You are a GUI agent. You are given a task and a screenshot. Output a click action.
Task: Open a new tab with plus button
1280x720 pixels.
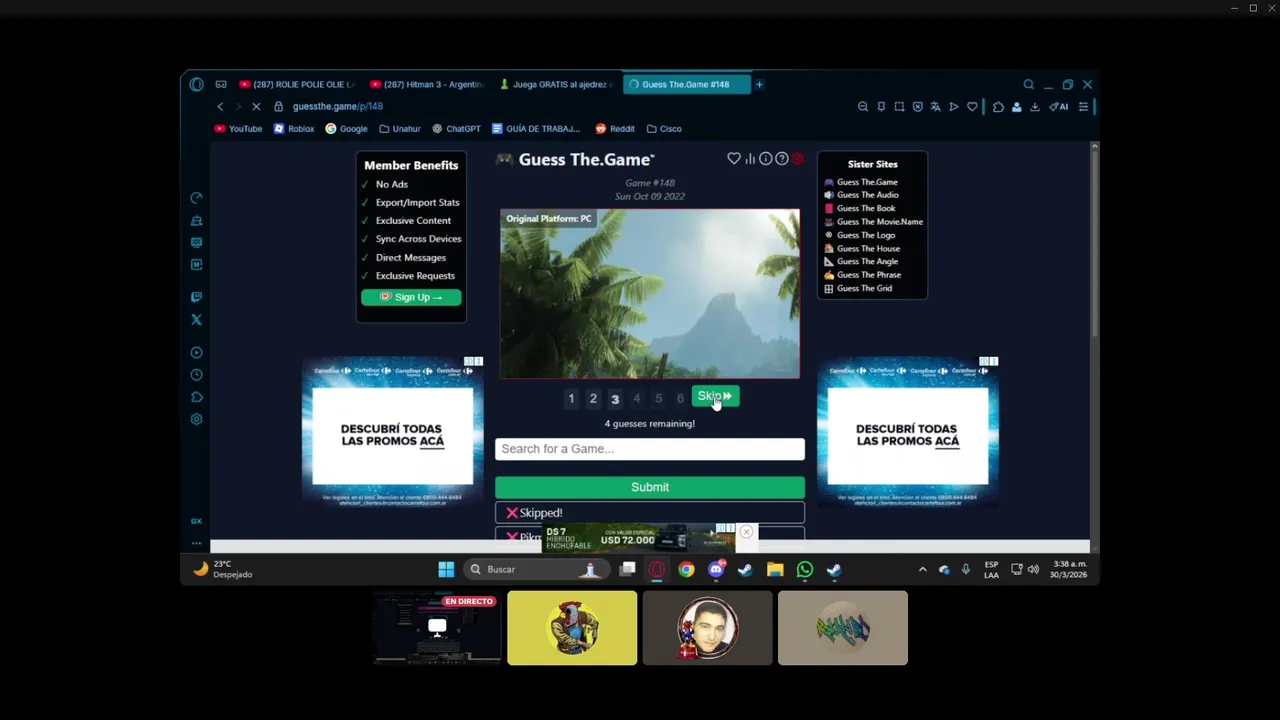pyautogui.click(x=759, y=84)
